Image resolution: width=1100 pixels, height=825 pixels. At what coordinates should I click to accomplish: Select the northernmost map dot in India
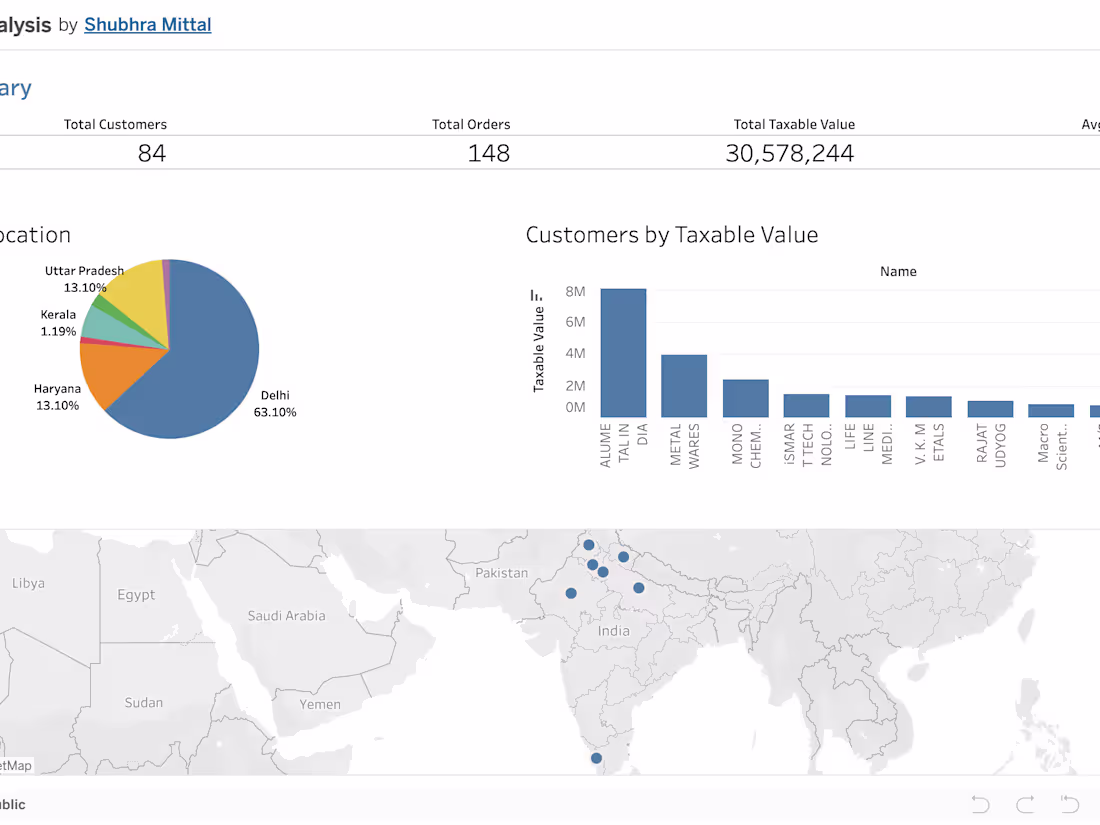pyautogui.click(x=589, y=545)
